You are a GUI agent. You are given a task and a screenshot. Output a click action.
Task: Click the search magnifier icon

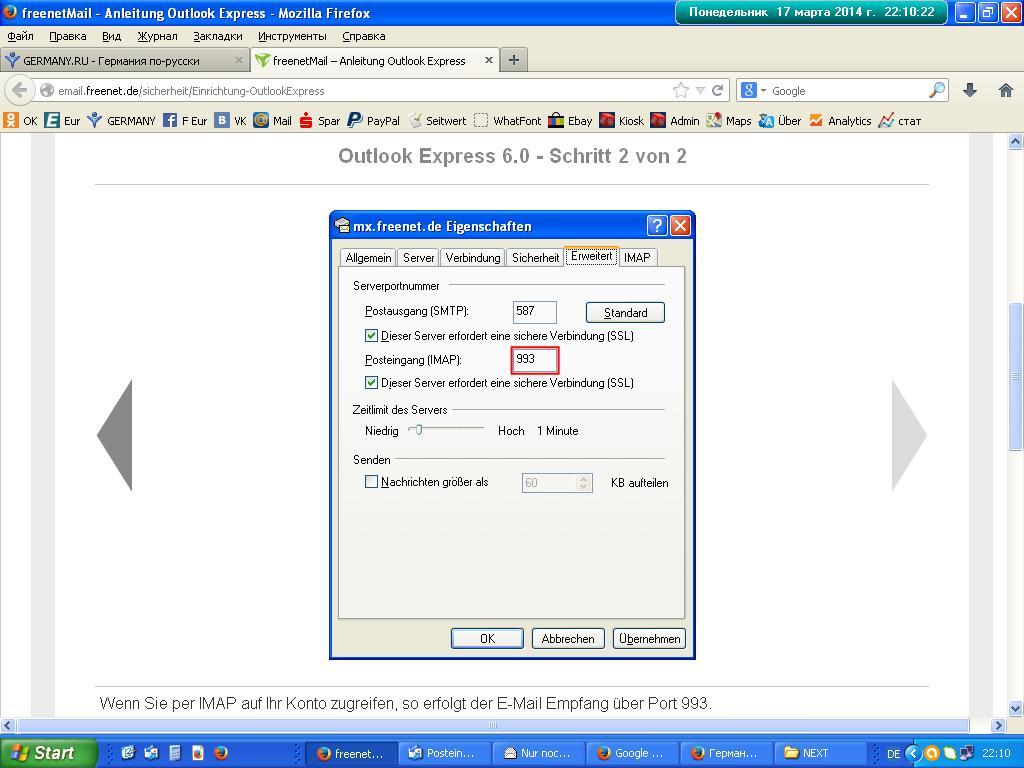coord(937,90)
